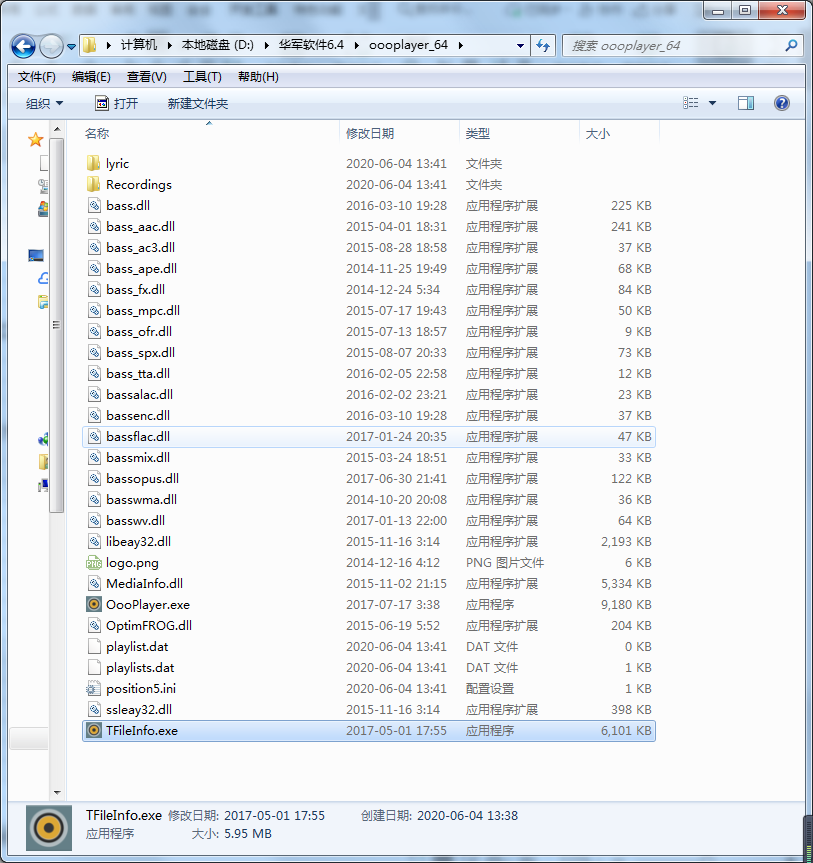Screen dimensions: 813x863
Task: Click the file name bass_mpc.dll
Action: 143,310
